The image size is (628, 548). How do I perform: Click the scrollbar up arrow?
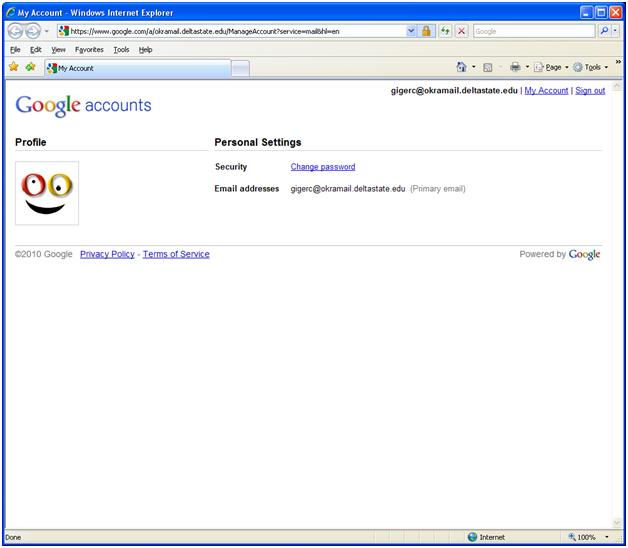(x=617, y=86)
